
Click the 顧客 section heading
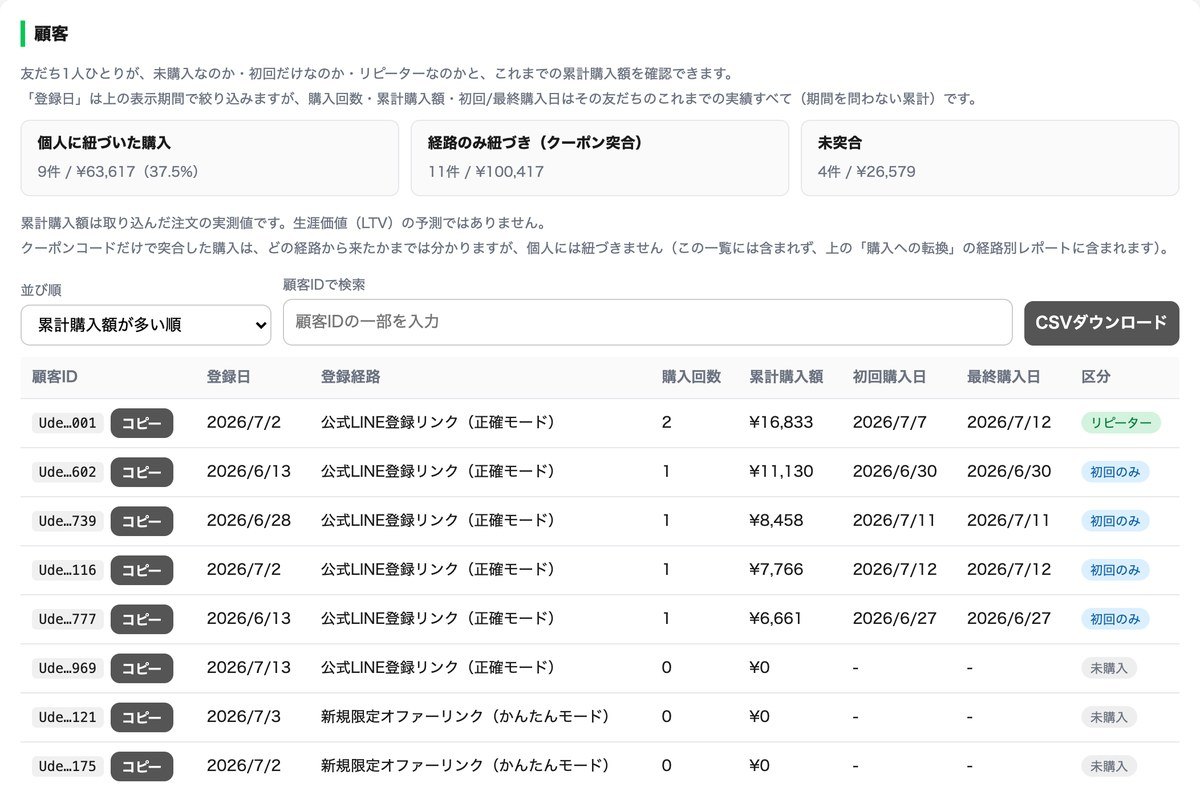51,35
